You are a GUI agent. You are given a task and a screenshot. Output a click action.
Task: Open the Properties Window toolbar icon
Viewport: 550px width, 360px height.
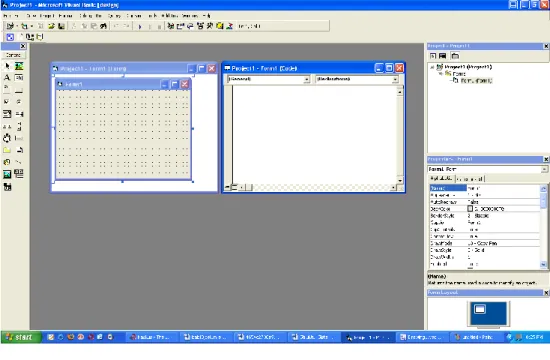click(180, 26)
